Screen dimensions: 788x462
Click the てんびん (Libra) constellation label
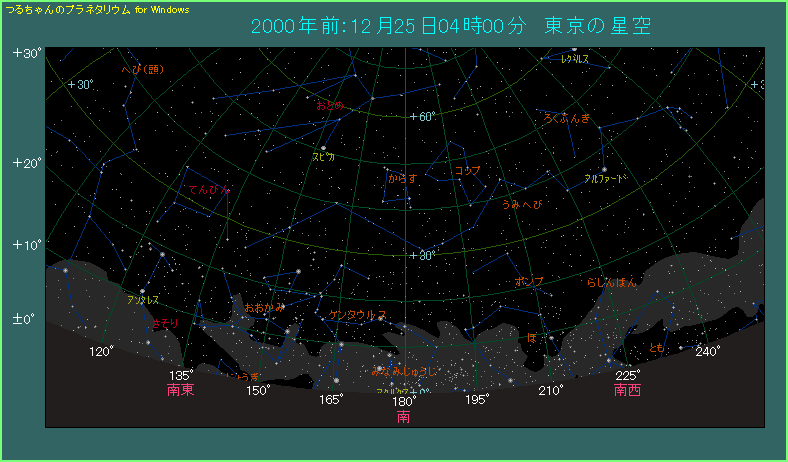click(x=208, y=189)
